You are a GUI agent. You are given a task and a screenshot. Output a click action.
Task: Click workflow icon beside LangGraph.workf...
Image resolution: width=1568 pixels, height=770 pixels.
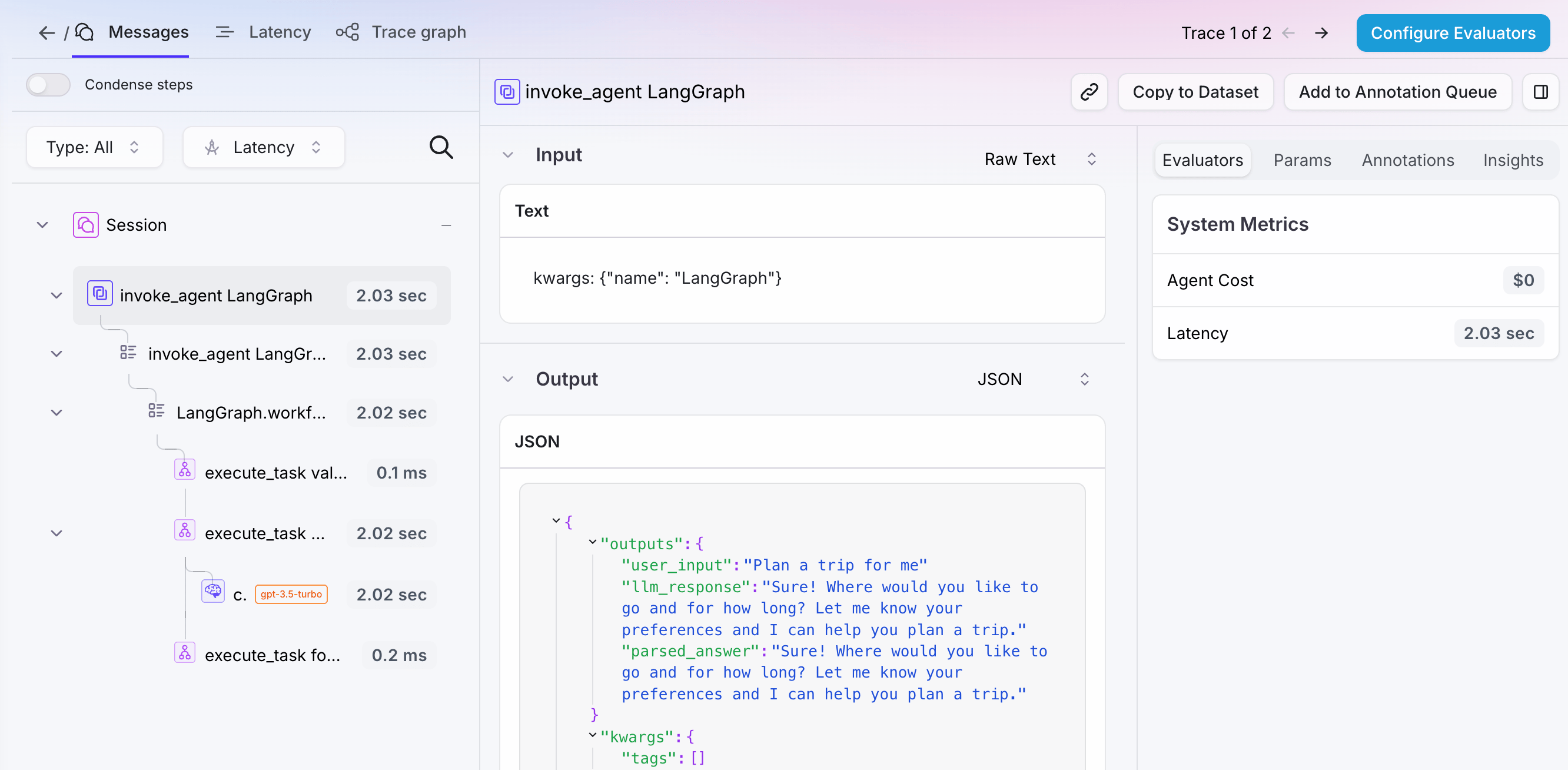[157, 411]
